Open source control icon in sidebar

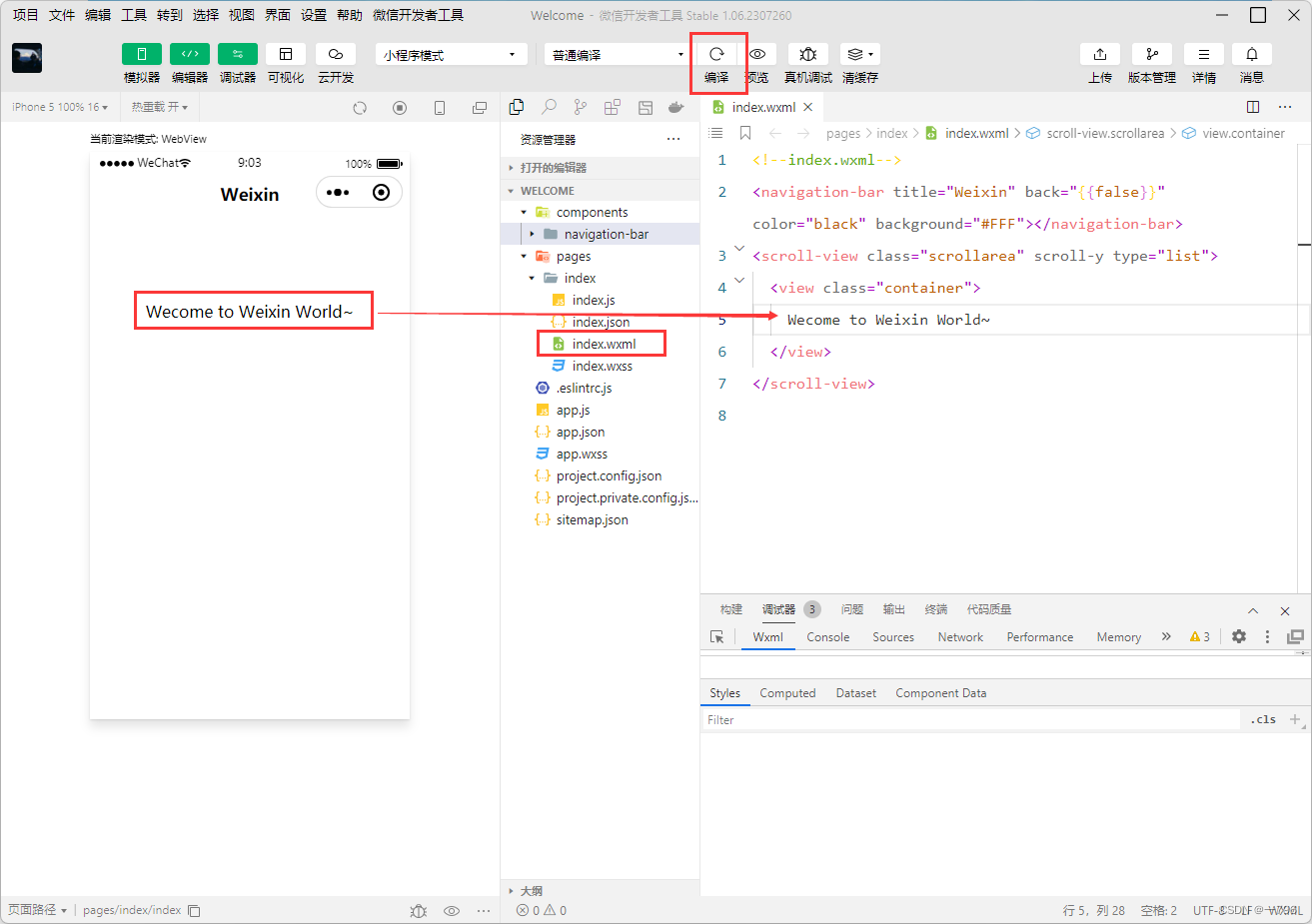581,107
